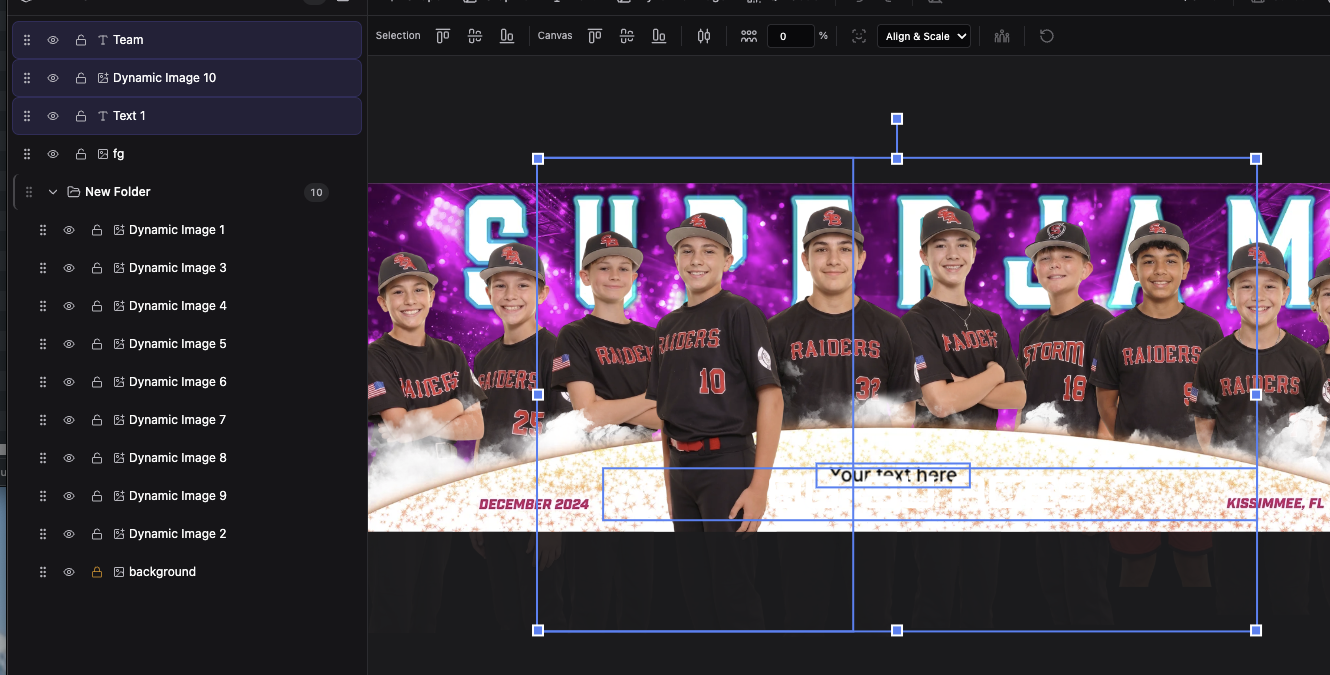Screen dimensions: 1330x675
Task: Toggle visibility of Text 1 layer
Action: click(53, 116)
